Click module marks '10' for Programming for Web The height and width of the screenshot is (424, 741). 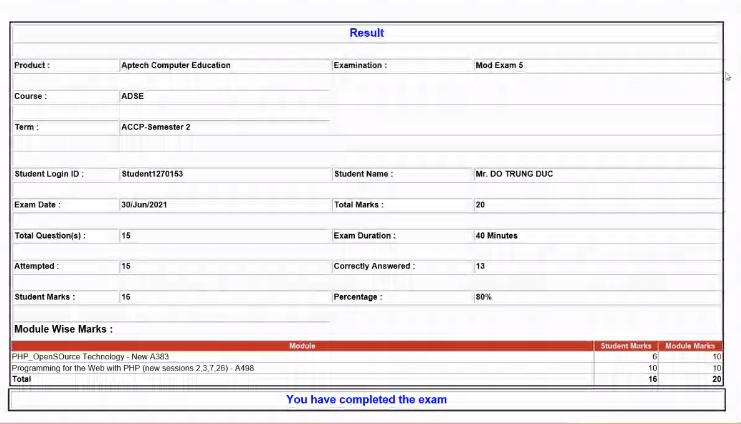[x=717, y=368]
